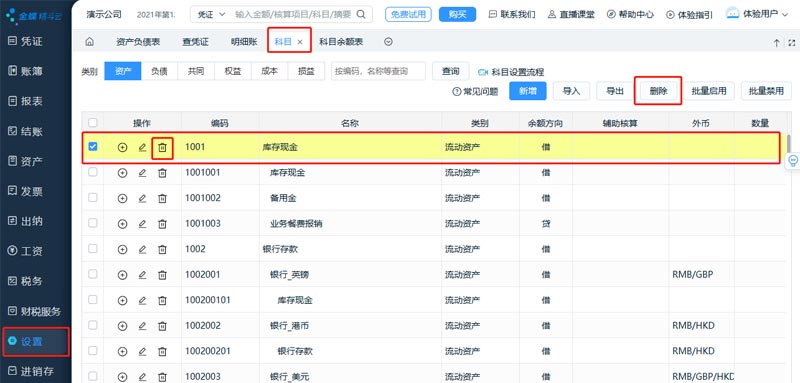Edit the 1001 库存现金 account
The image size is (800, 383).
point(142,147)
